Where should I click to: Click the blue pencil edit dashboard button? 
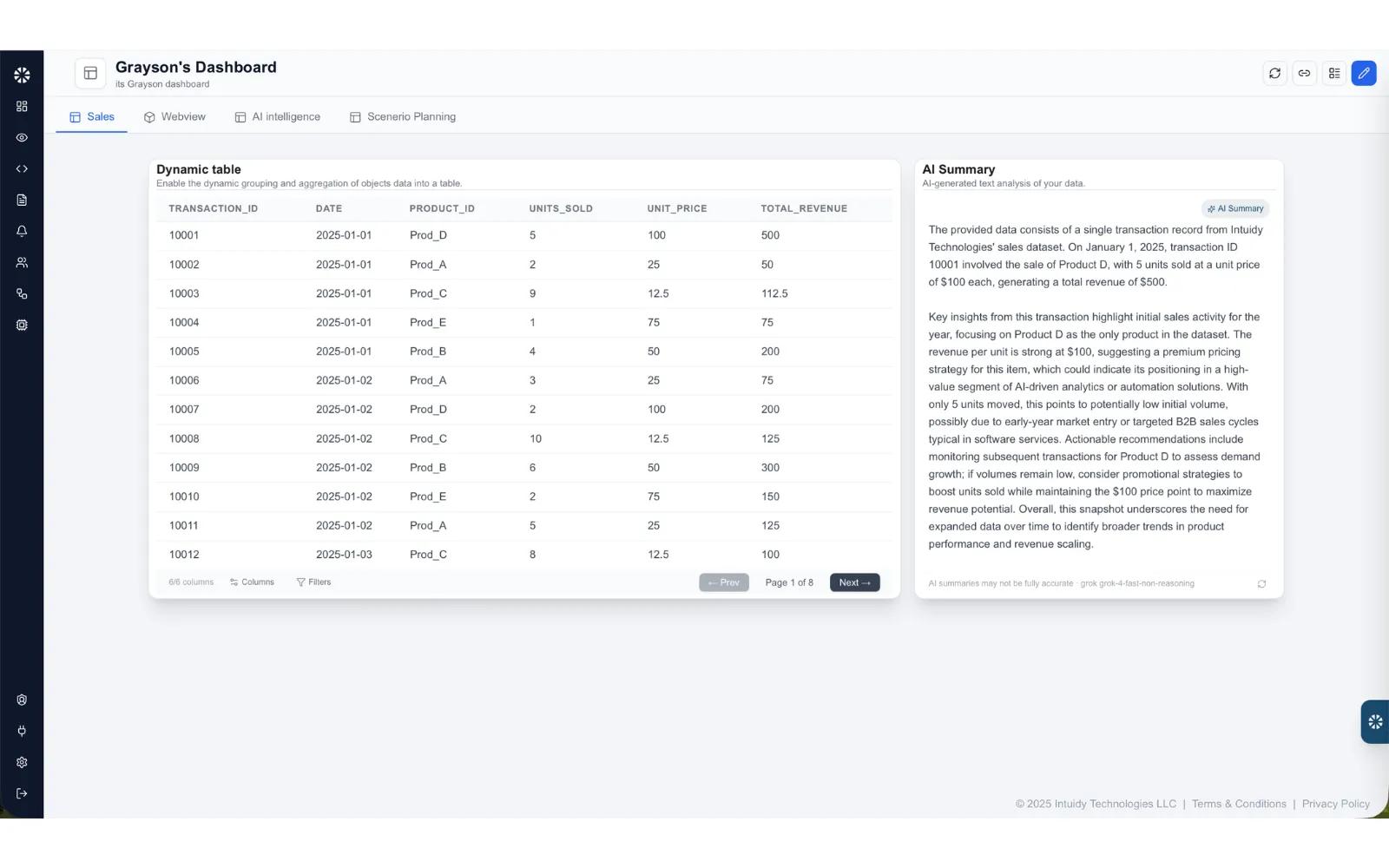pyautogui.click(x=1364, y=74)
